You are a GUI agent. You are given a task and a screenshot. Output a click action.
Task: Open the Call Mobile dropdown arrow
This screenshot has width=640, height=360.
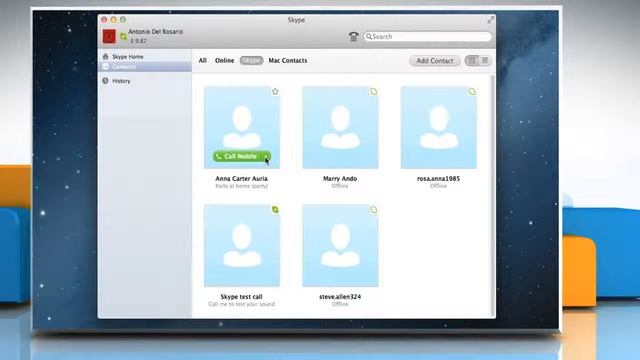[x=266, y=156]
